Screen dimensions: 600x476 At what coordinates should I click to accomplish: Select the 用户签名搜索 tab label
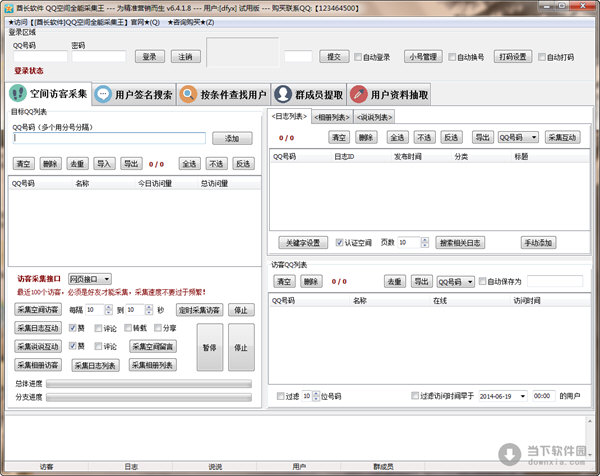[143, 95]
